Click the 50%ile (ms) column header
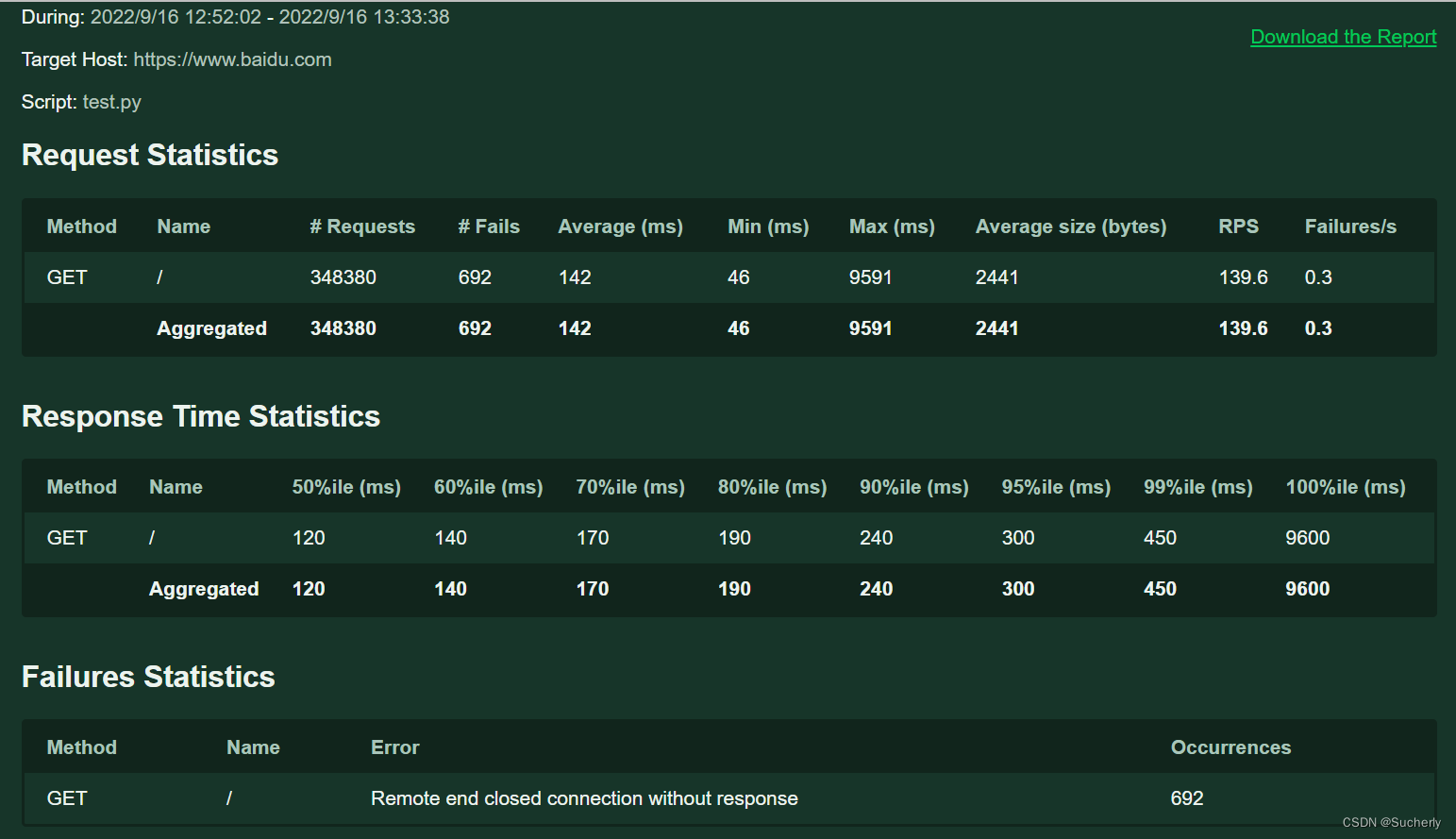 (x=345, y=487)
